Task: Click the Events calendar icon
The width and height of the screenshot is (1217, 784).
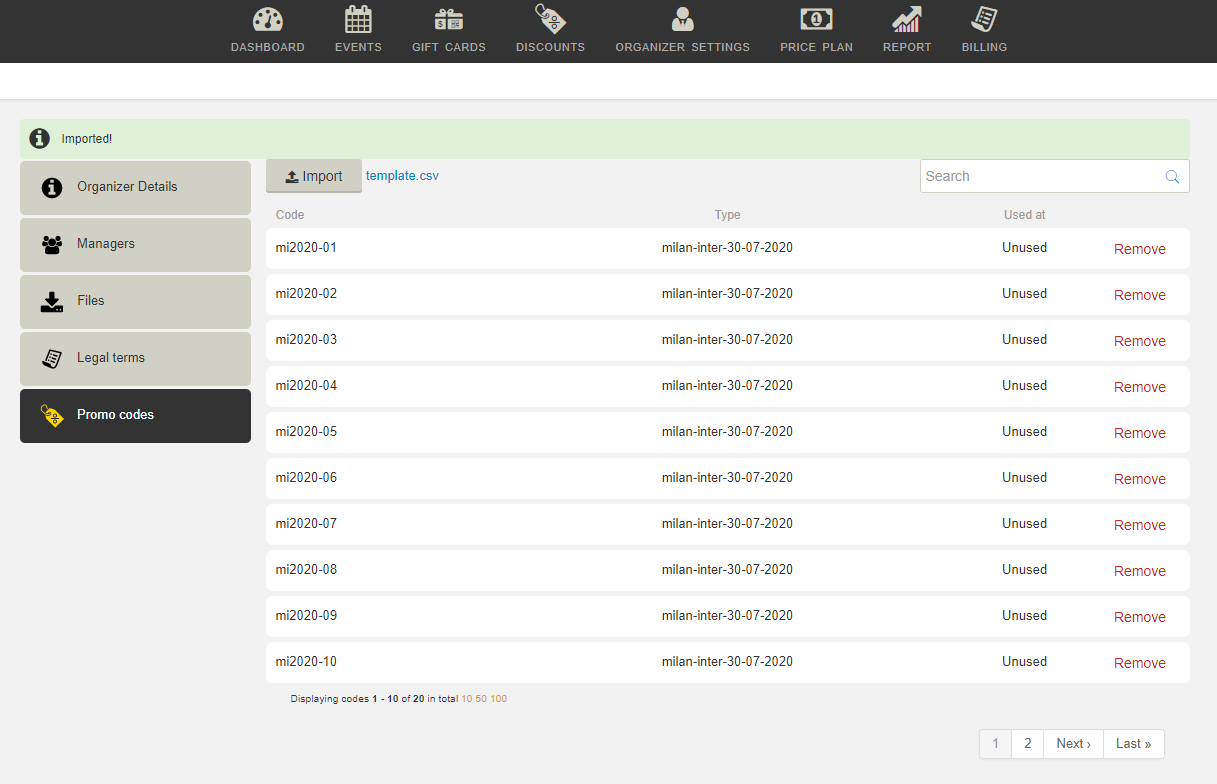Action: 358,19
